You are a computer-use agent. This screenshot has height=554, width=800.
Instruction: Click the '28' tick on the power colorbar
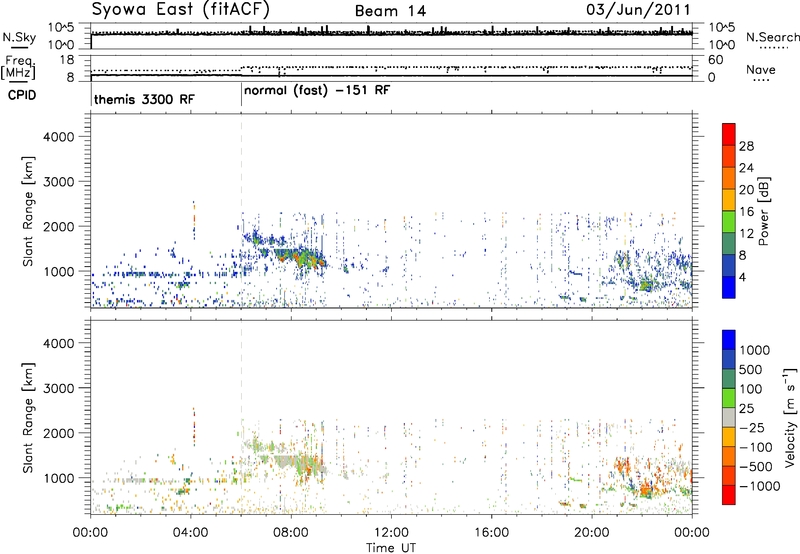(x=746, y=146)
